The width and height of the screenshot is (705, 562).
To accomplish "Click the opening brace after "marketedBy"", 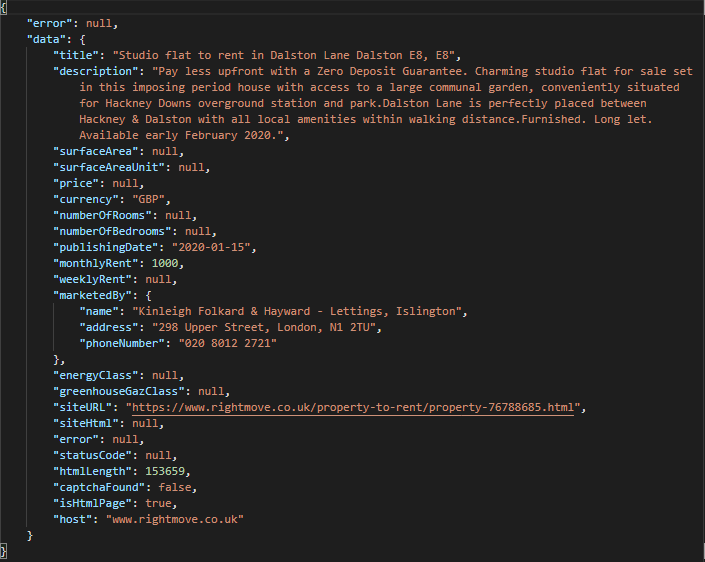I will pyautogui.click(x=148, y=295).
